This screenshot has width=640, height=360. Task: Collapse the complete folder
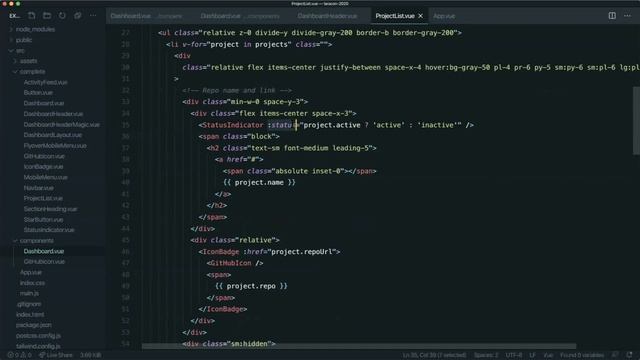[32, 71]
